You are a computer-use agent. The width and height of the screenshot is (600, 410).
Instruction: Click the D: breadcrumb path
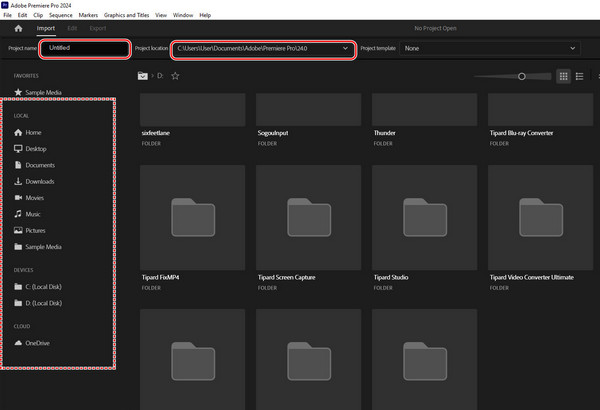click(160, 76)
